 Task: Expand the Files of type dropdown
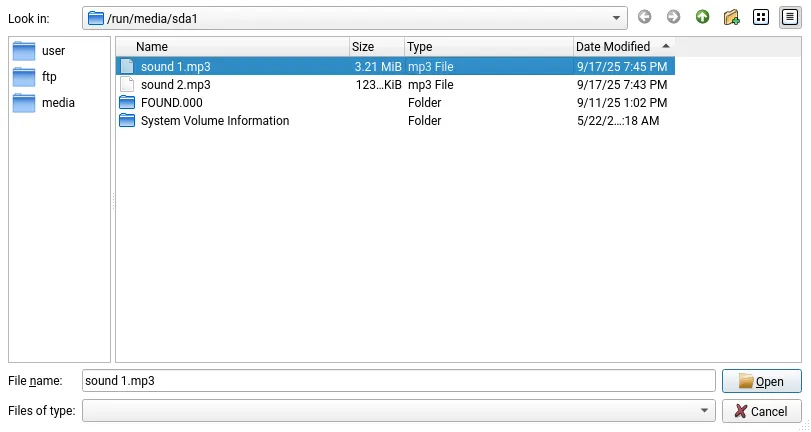click(x=705, y=411)
